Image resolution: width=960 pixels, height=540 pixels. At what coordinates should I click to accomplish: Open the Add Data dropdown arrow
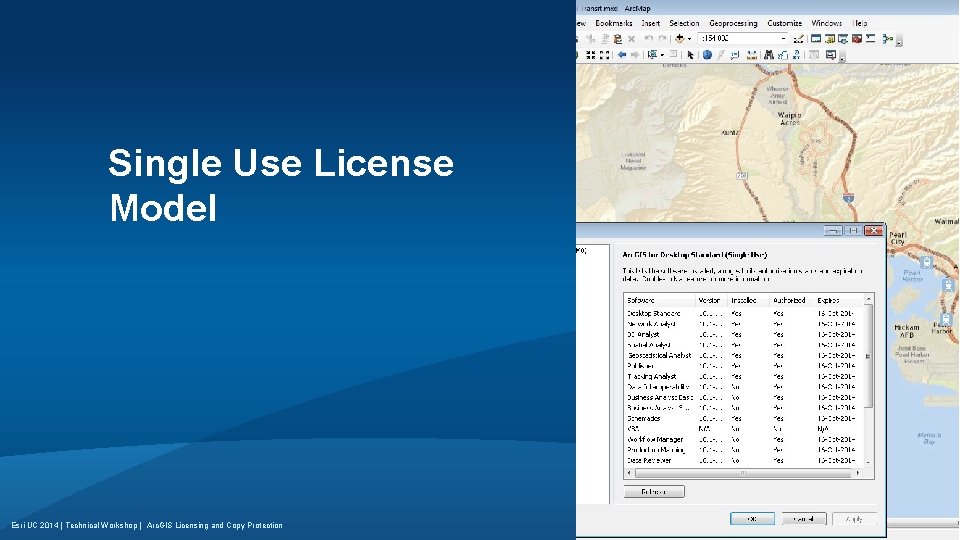(x=689, y=39)
